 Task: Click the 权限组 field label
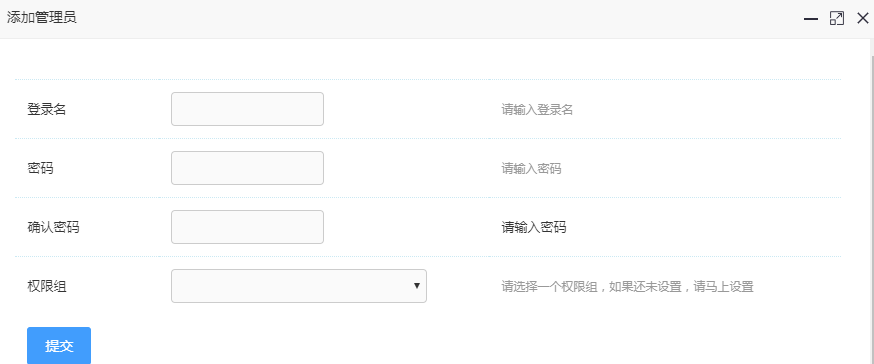click(x=47, y=287)
